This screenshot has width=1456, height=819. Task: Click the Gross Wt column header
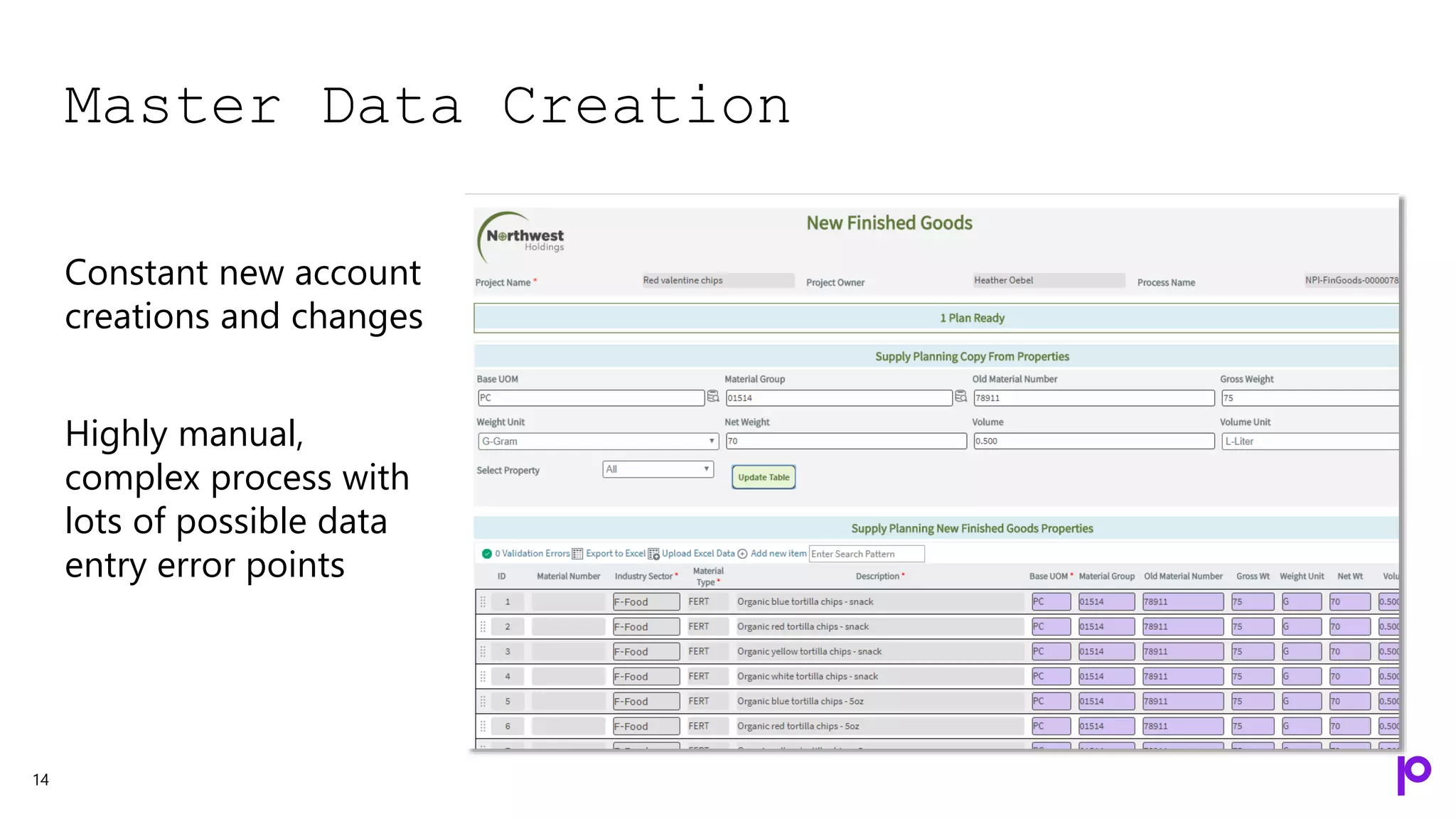[x=1253, y=577]
